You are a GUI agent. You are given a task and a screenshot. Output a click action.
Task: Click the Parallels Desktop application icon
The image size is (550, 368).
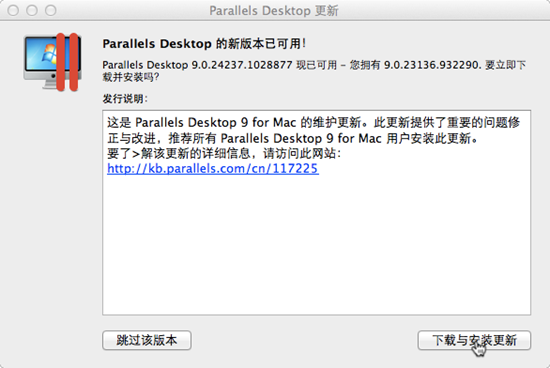tap(53, 62)
